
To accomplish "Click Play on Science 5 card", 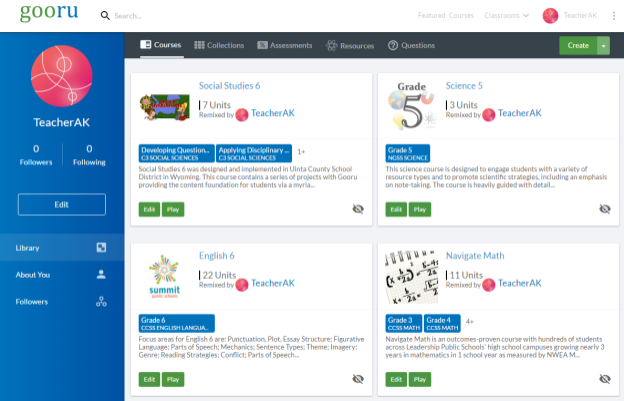I will (x=419, y=209).
